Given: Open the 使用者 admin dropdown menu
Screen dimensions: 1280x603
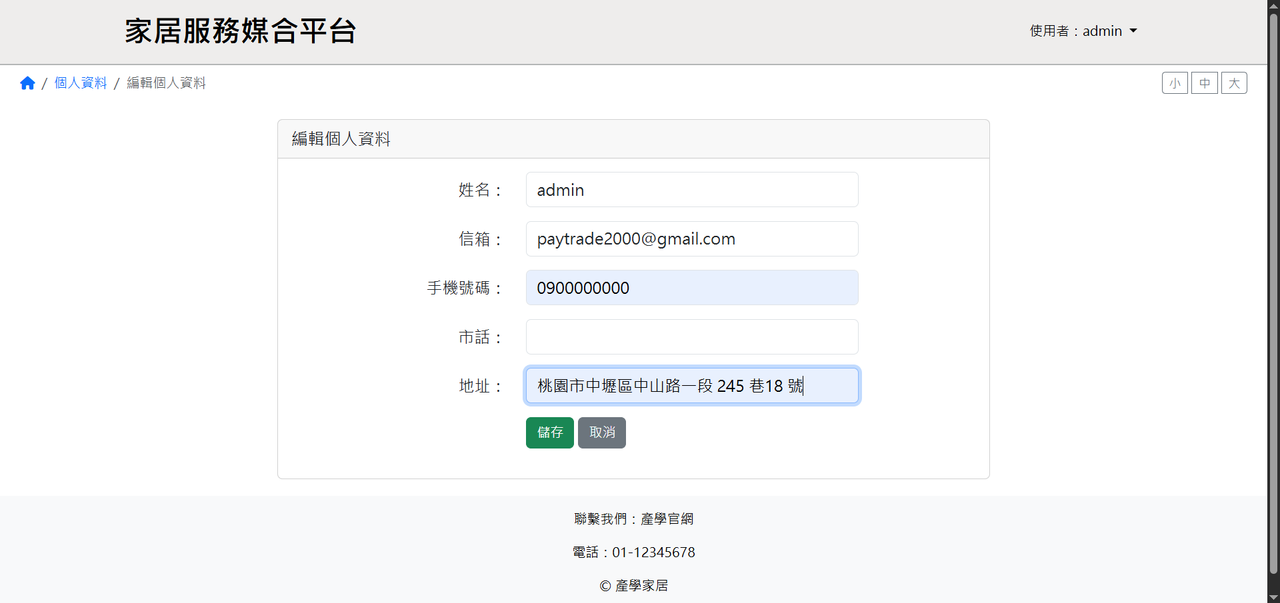Looking at the screenshot, I should [x=1084, y=31].
